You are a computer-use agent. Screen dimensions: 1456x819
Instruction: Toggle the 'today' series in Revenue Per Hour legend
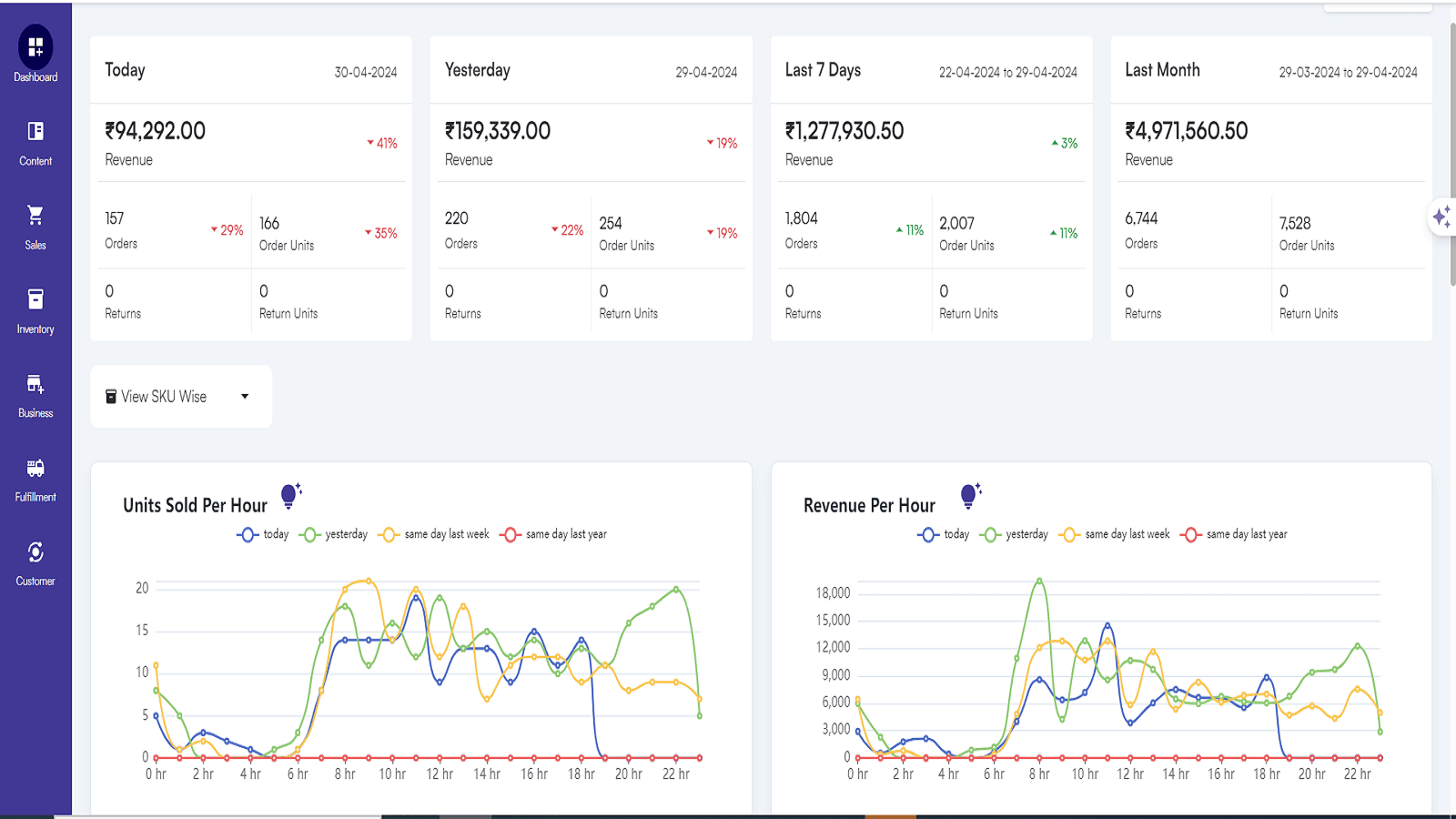(x=945, y=534)
